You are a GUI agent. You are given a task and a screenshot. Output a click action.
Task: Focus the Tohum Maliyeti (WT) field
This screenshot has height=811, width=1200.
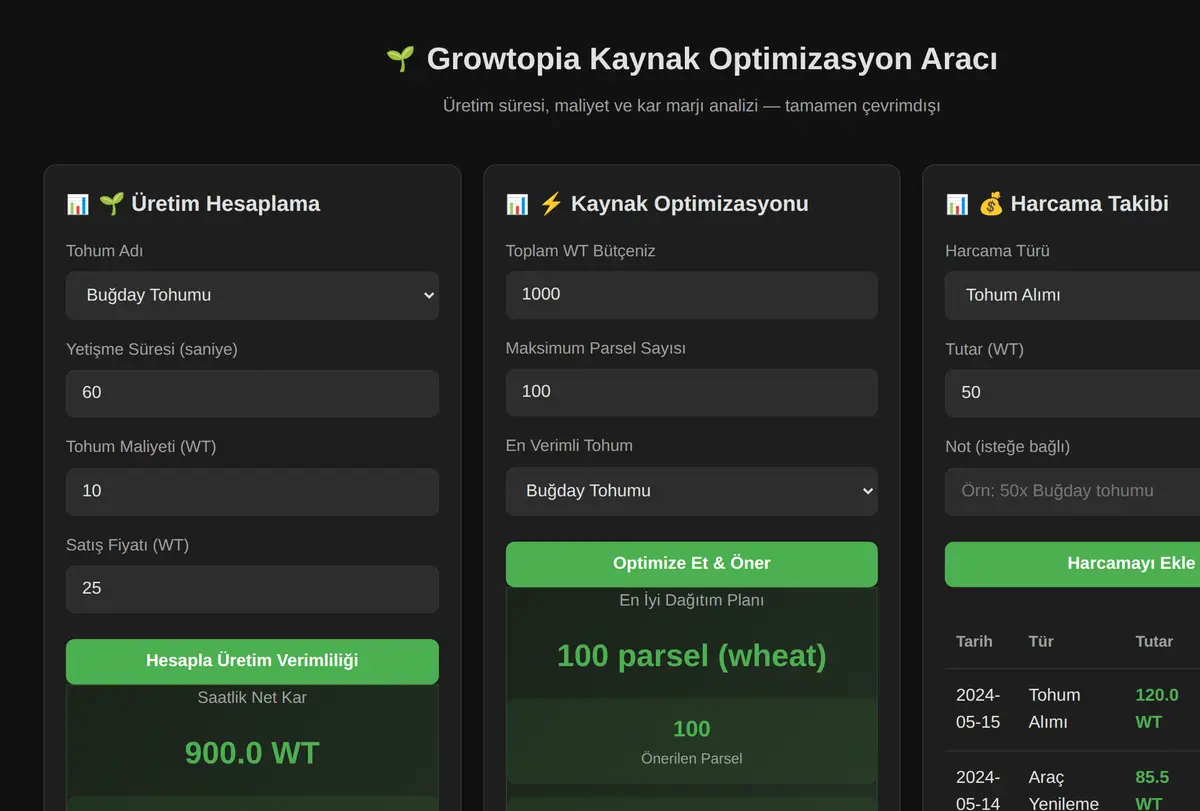coord(252,491)
